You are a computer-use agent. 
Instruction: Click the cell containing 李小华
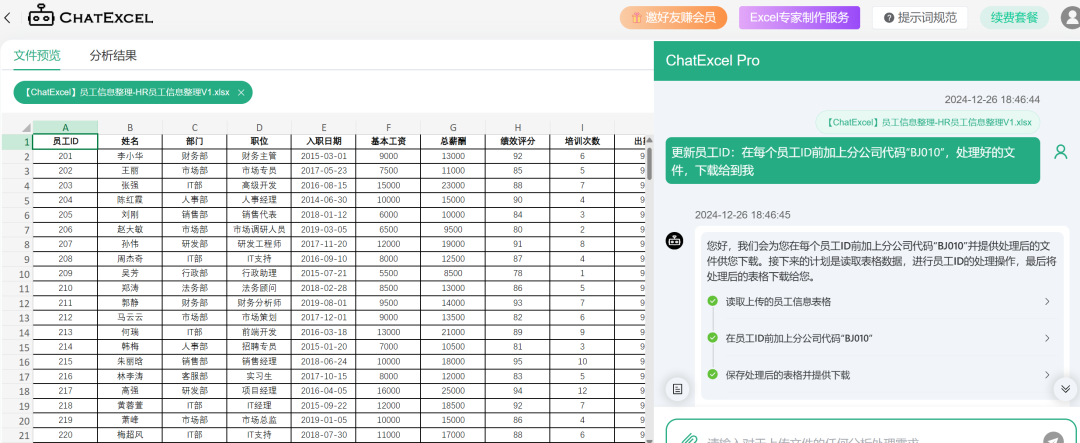(x=129, y=156)
